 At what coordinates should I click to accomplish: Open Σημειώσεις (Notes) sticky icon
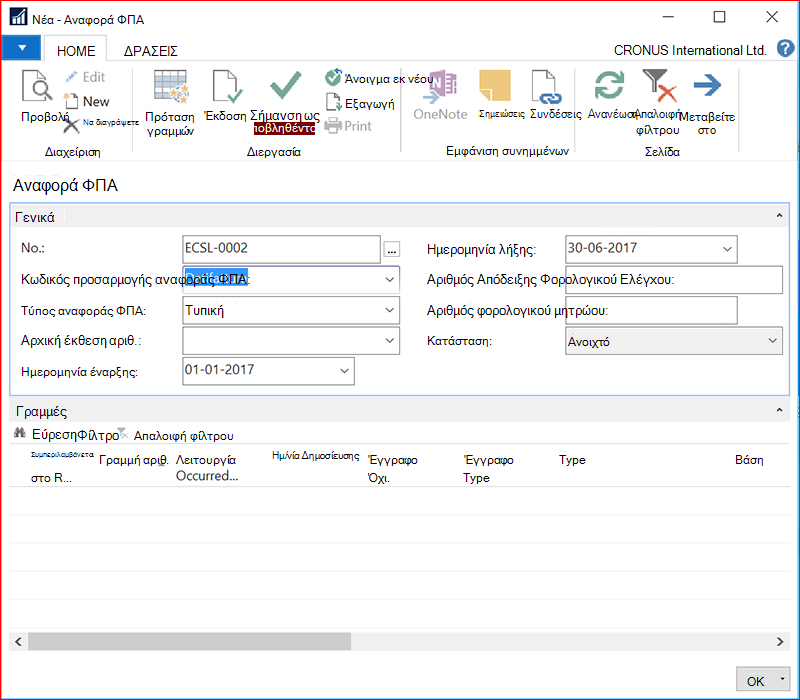[495, 85]
